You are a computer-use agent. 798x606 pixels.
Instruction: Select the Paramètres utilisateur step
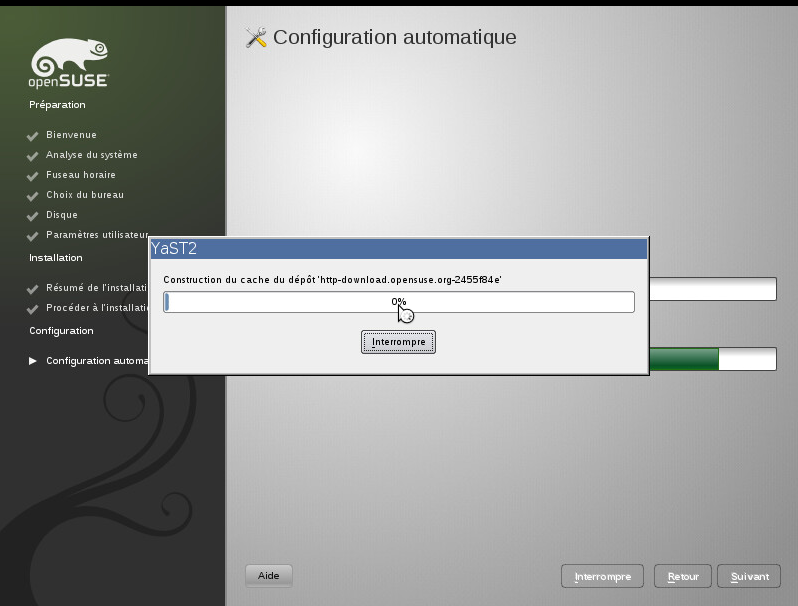point(97,235)
